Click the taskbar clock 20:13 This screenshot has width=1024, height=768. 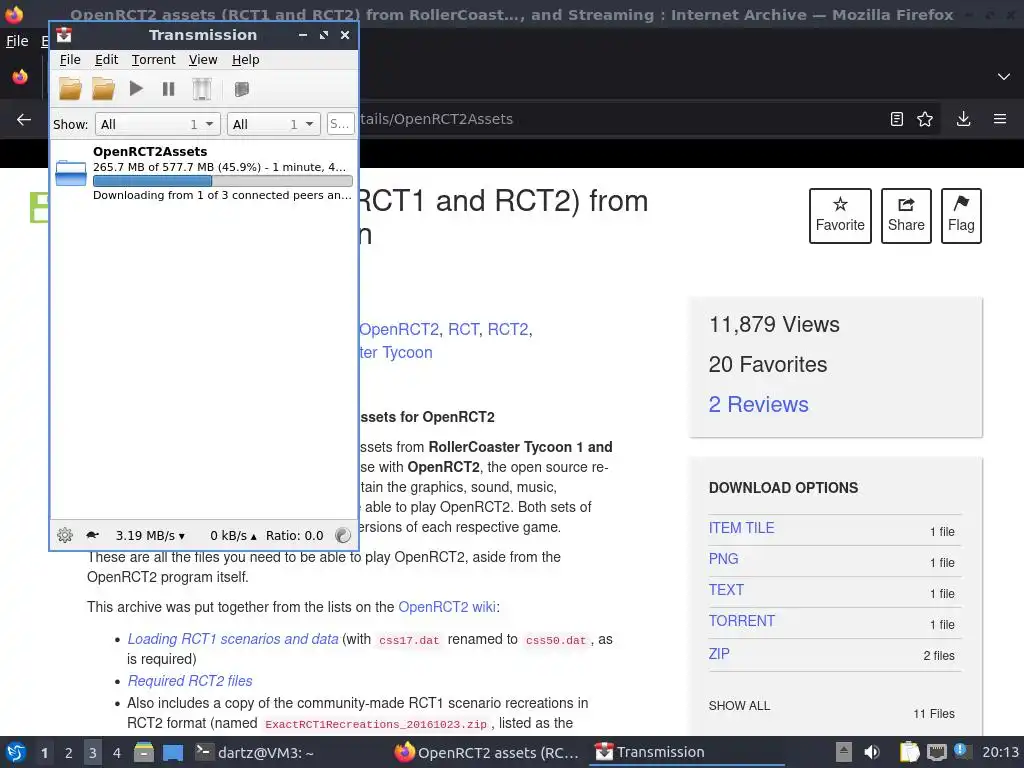[1000, 752]
